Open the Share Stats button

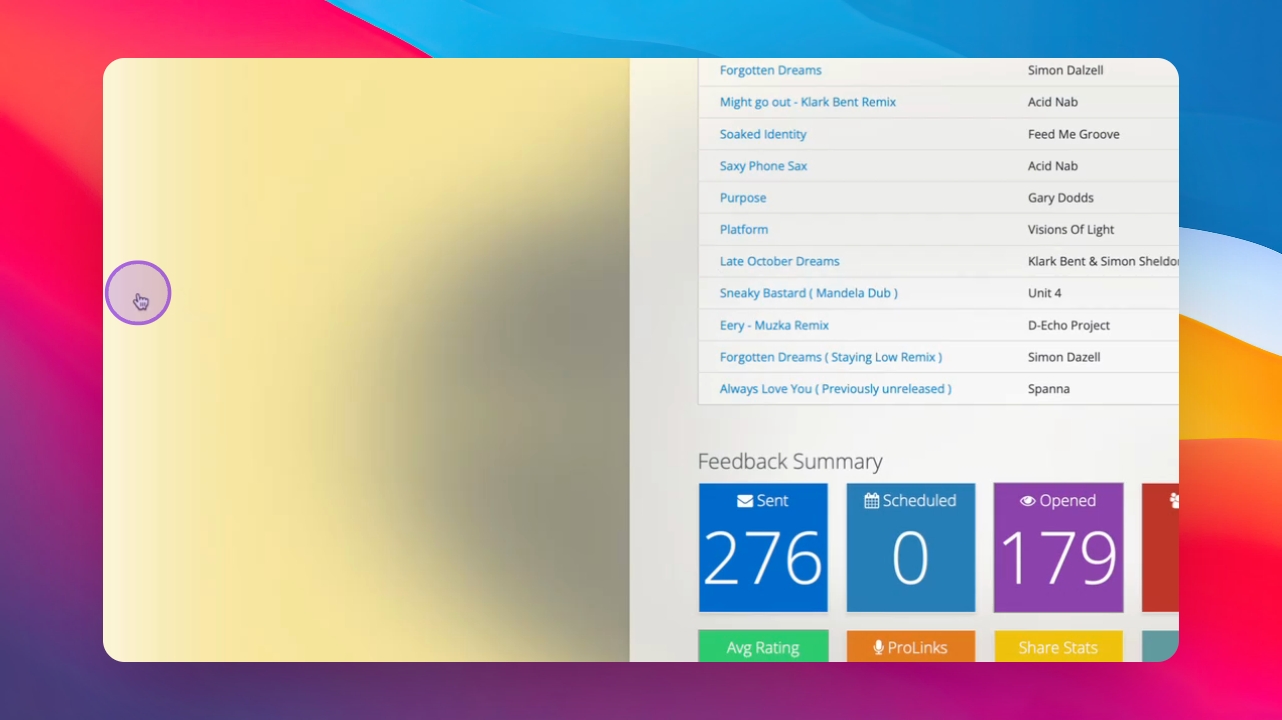(1058, 647)
